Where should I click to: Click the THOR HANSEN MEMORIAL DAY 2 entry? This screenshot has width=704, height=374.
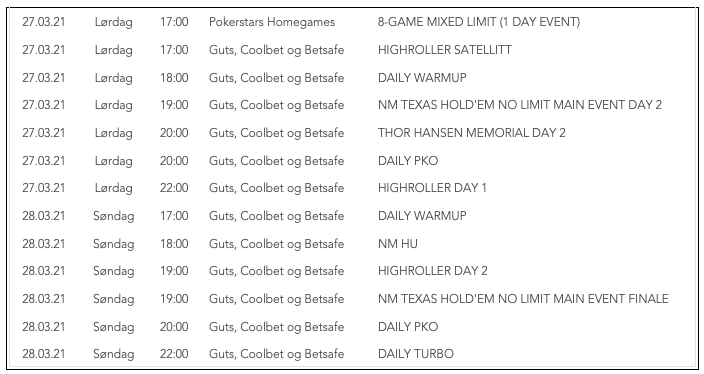click(471, 133)
